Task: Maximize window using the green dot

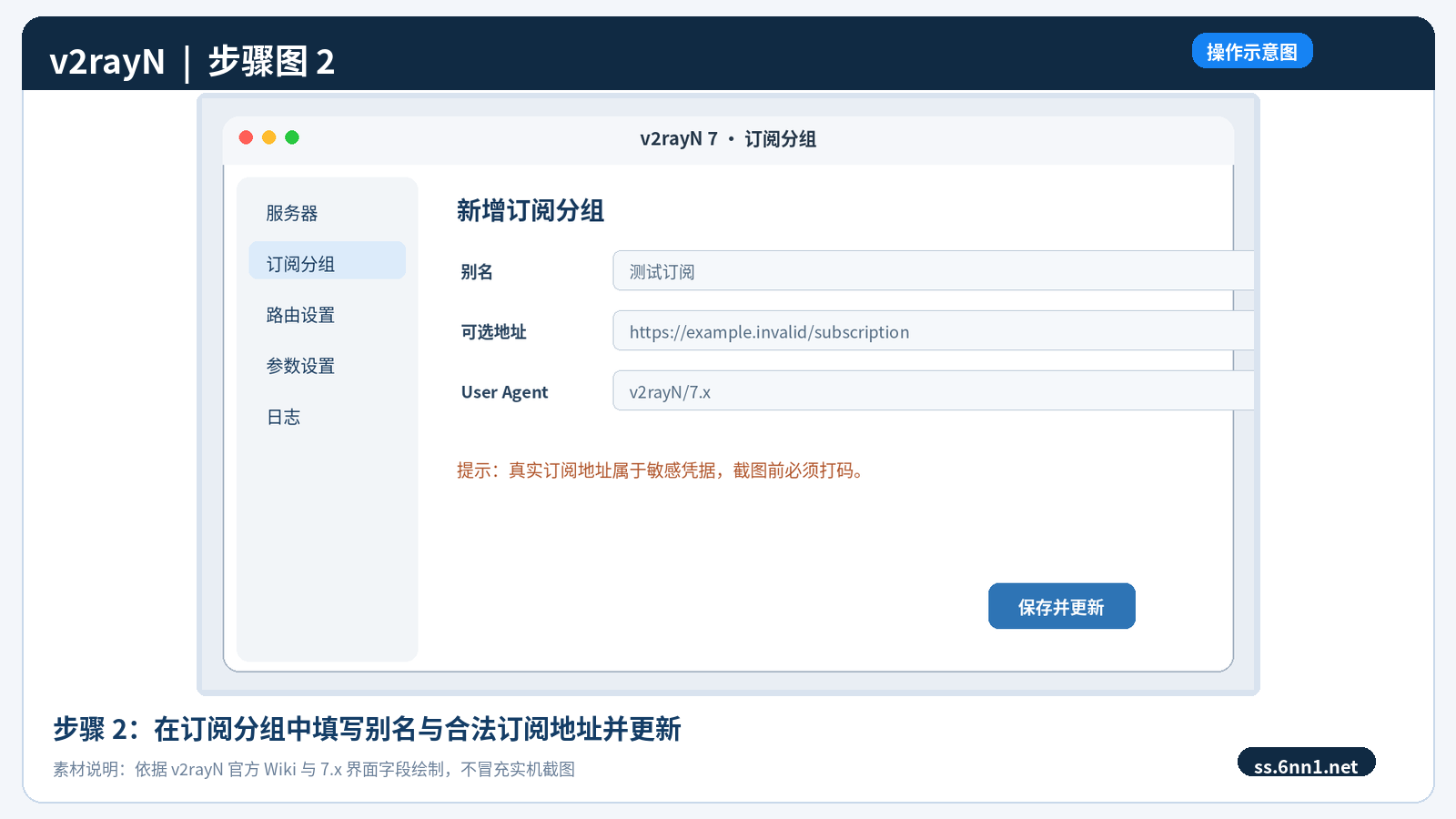Action: tap(292, 137)
